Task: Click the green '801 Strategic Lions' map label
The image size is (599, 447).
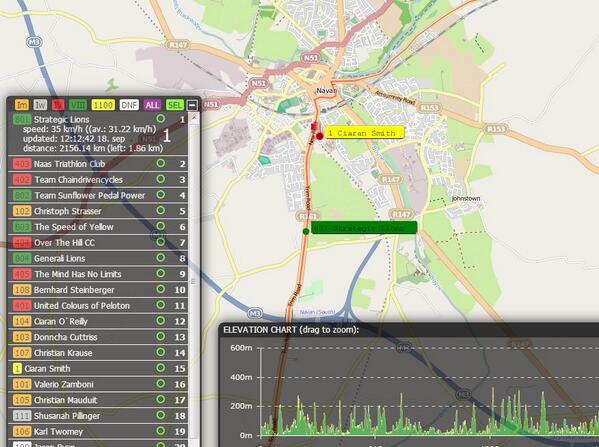Action: point(364,228)
